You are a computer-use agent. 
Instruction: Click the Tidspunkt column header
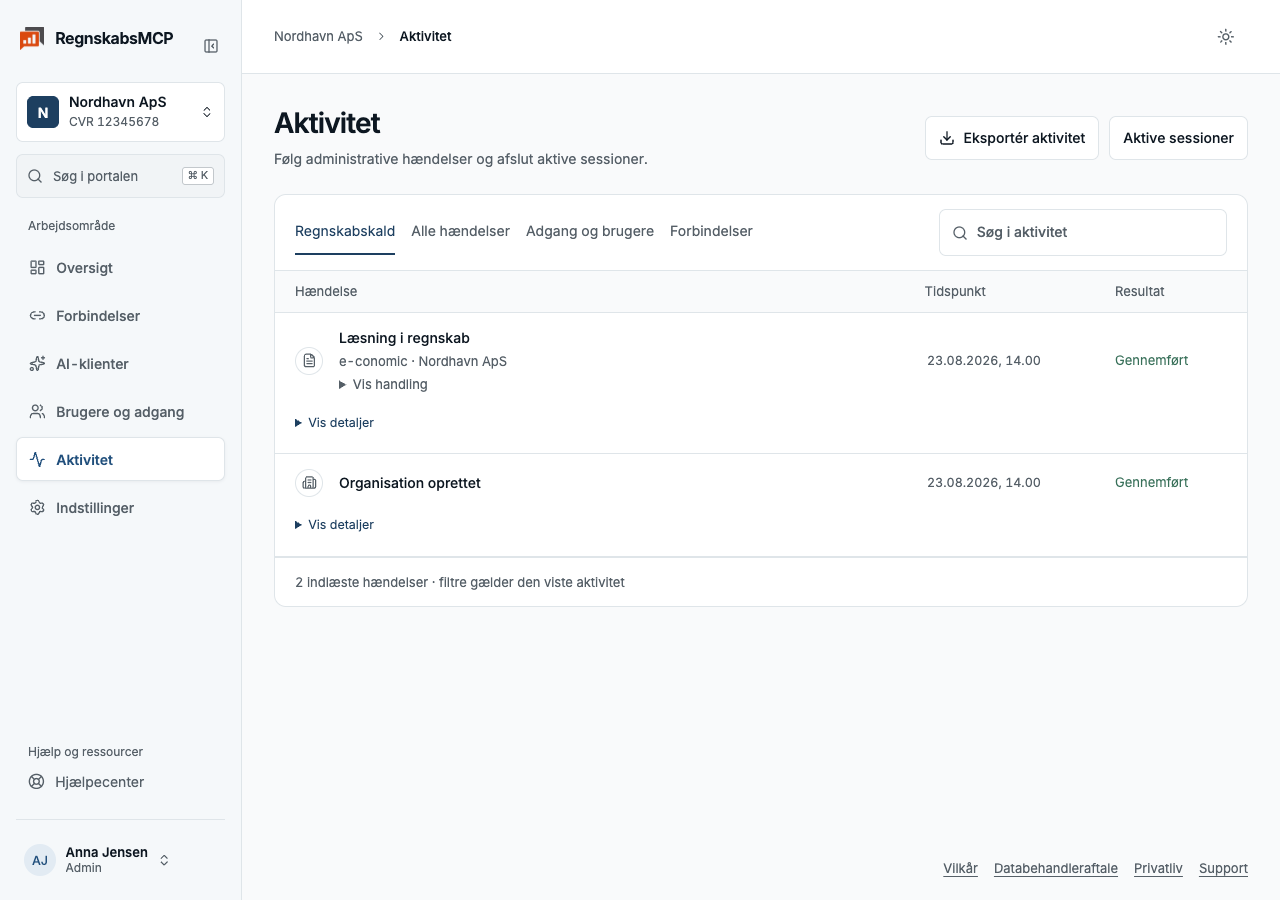[955, 291]
